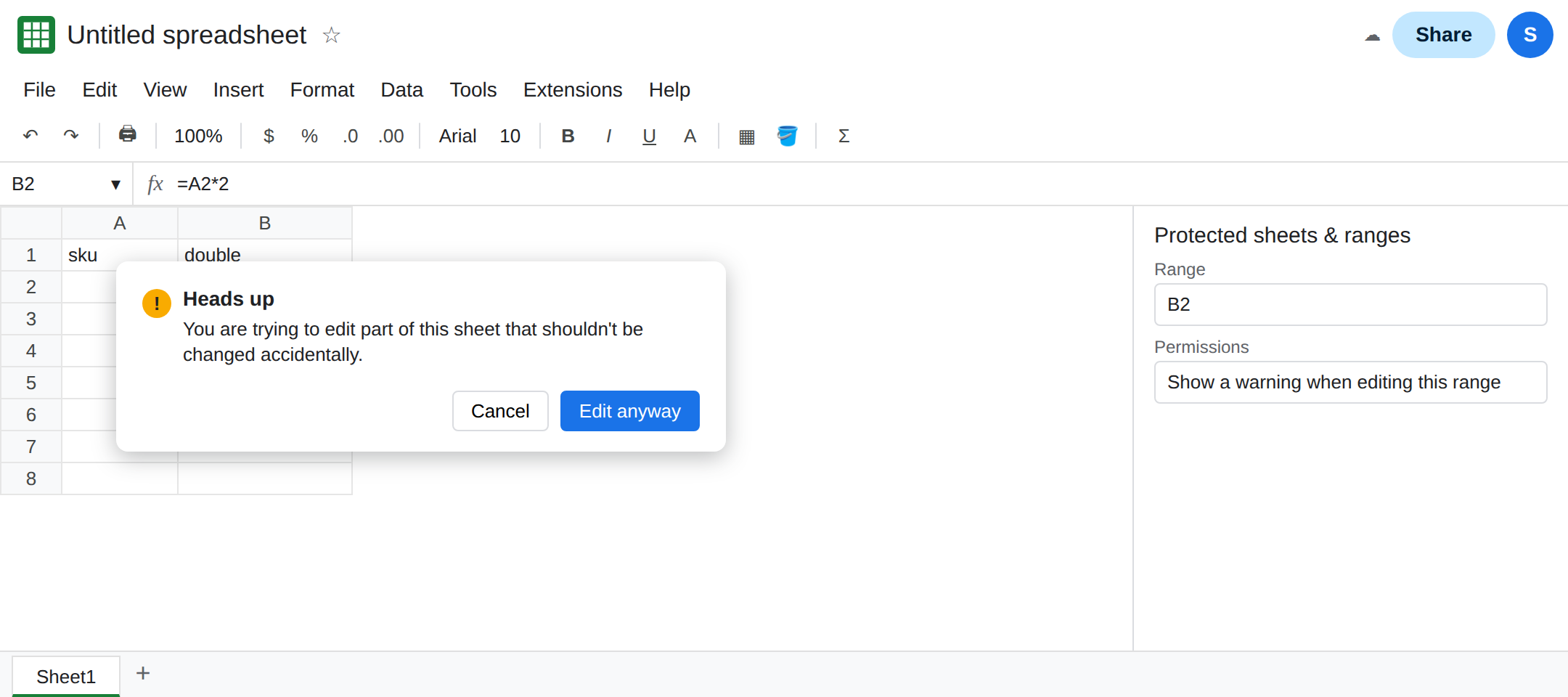
Task: Star the Untitled spreadsheet
Action: pyautogui.click(x=331, y=35)
